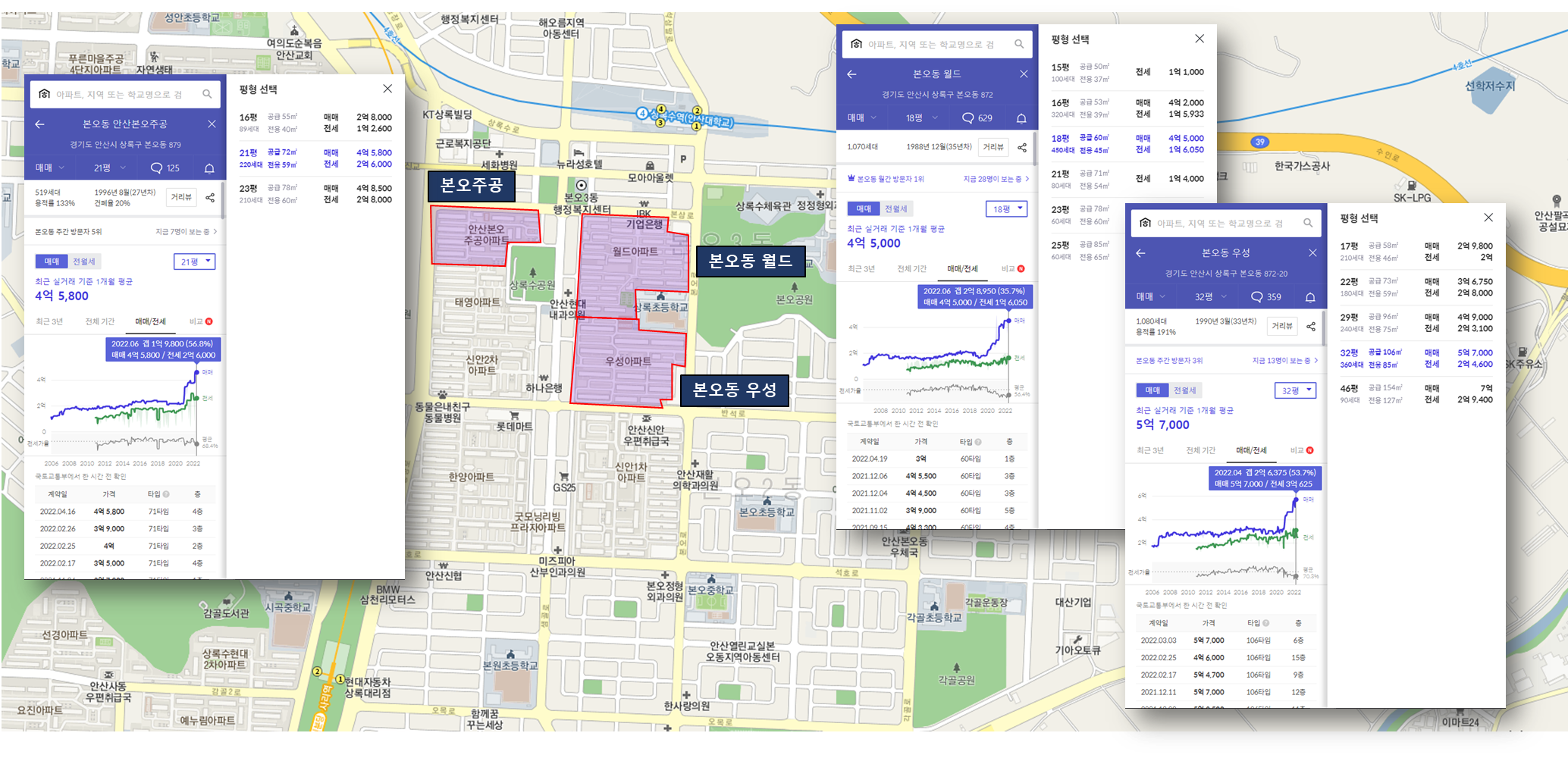Share 본오동 우성 listing via the share icon
The height and width of the screenshot is (758, 1568).
(1311, 326)
